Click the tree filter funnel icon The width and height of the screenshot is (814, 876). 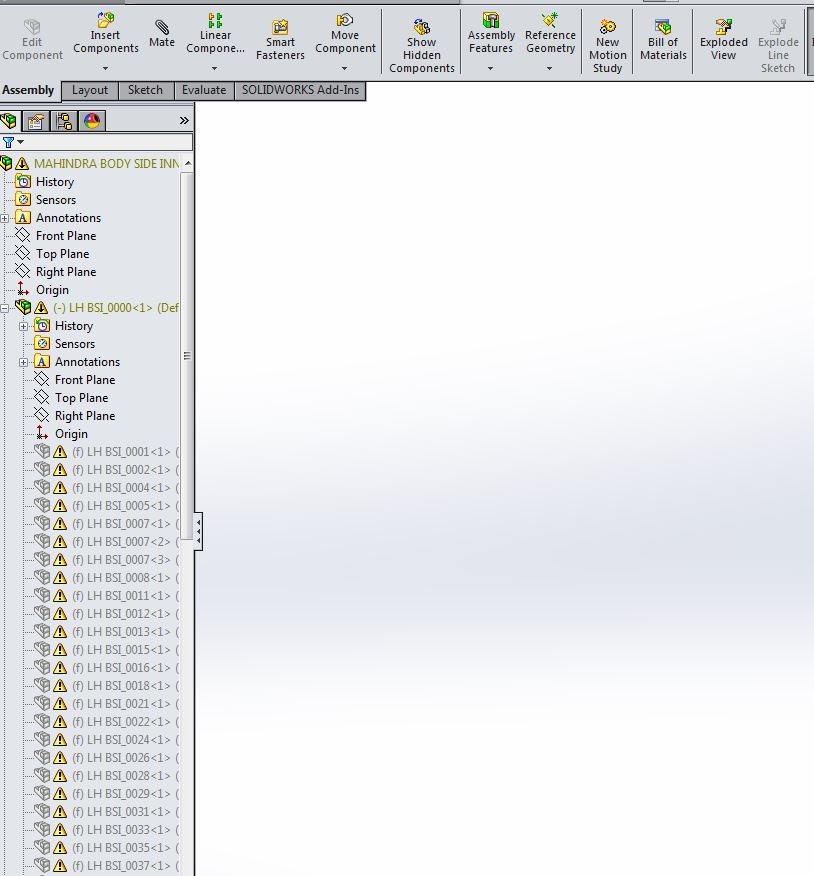[x=8, y=142]
